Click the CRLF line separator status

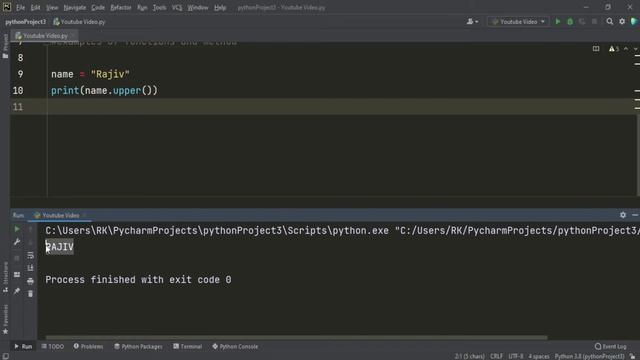tap(496, 356)
